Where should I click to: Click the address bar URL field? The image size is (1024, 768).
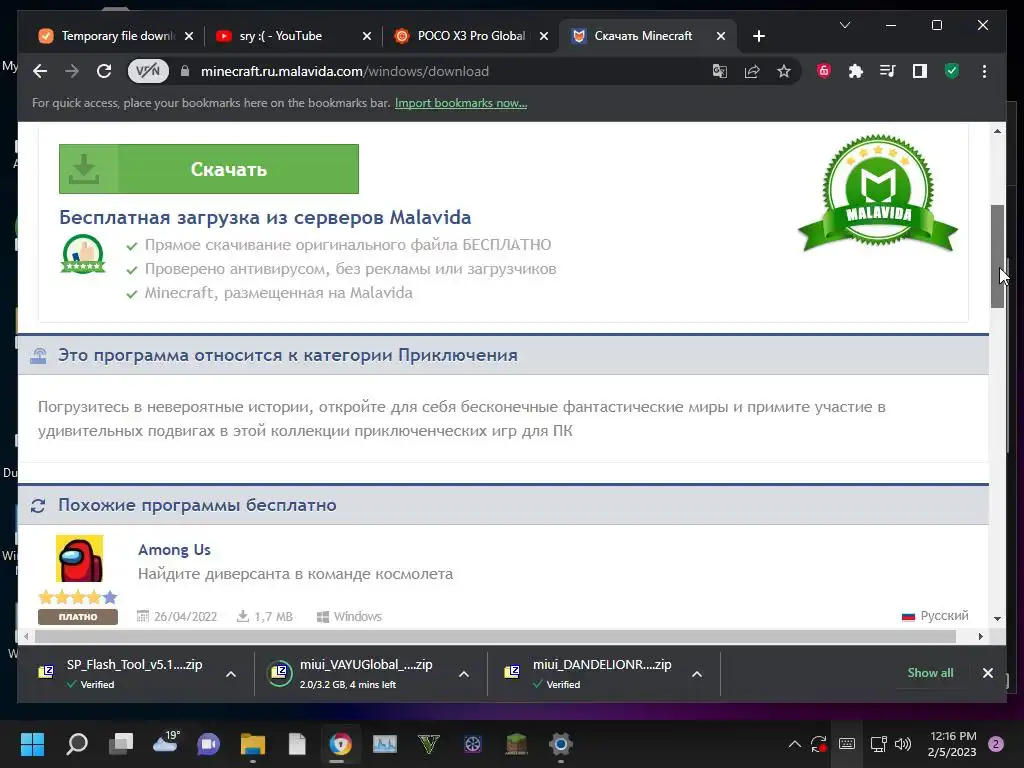click(x=444, y=71)
